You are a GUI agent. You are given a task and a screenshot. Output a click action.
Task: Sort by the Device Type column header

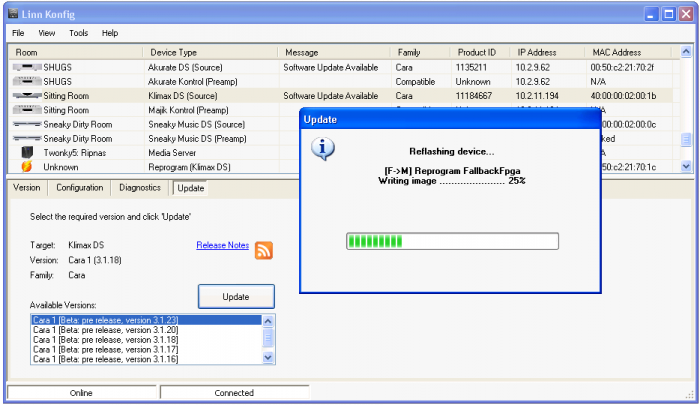tap(211, 52)
